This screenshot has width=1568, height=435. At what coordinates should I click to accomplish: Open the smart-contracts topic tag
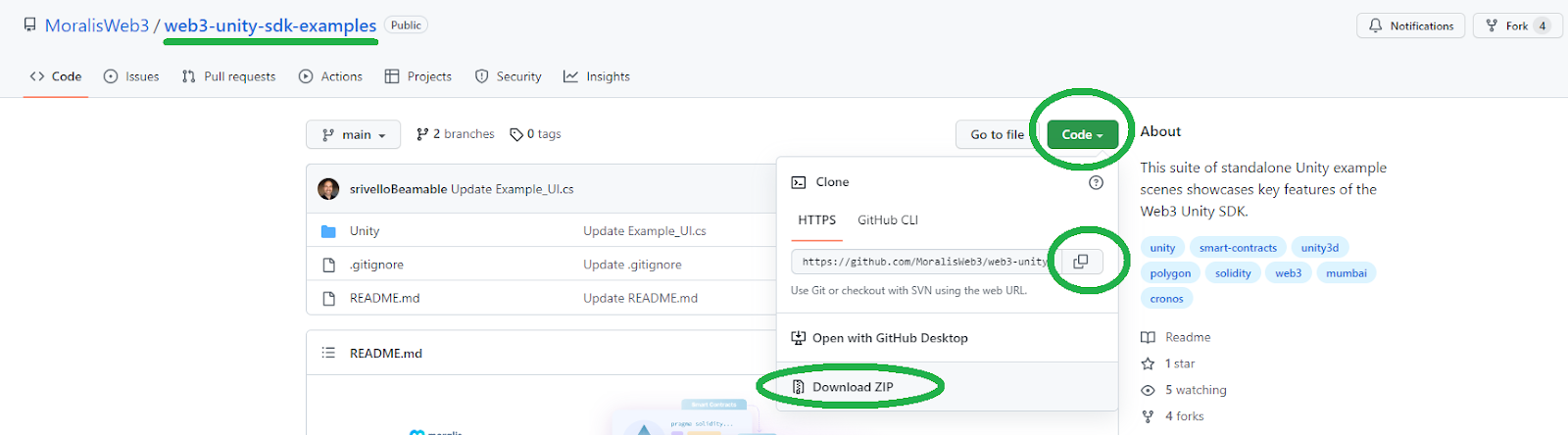pos(1238,248)
